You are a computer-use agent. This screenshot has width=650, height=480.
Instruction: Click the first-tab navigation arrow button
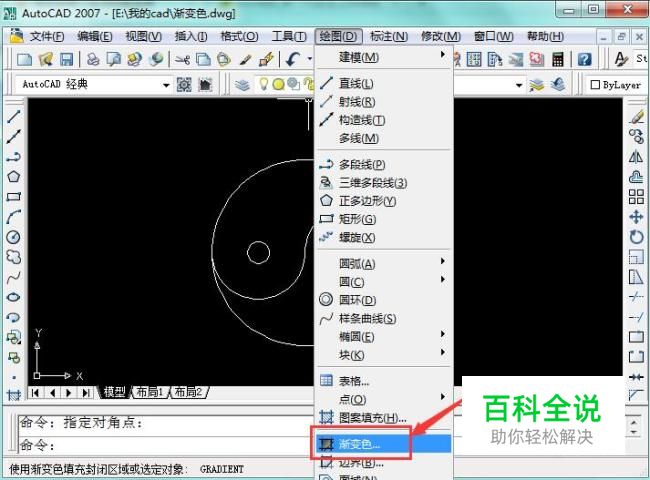pos(35,393)
